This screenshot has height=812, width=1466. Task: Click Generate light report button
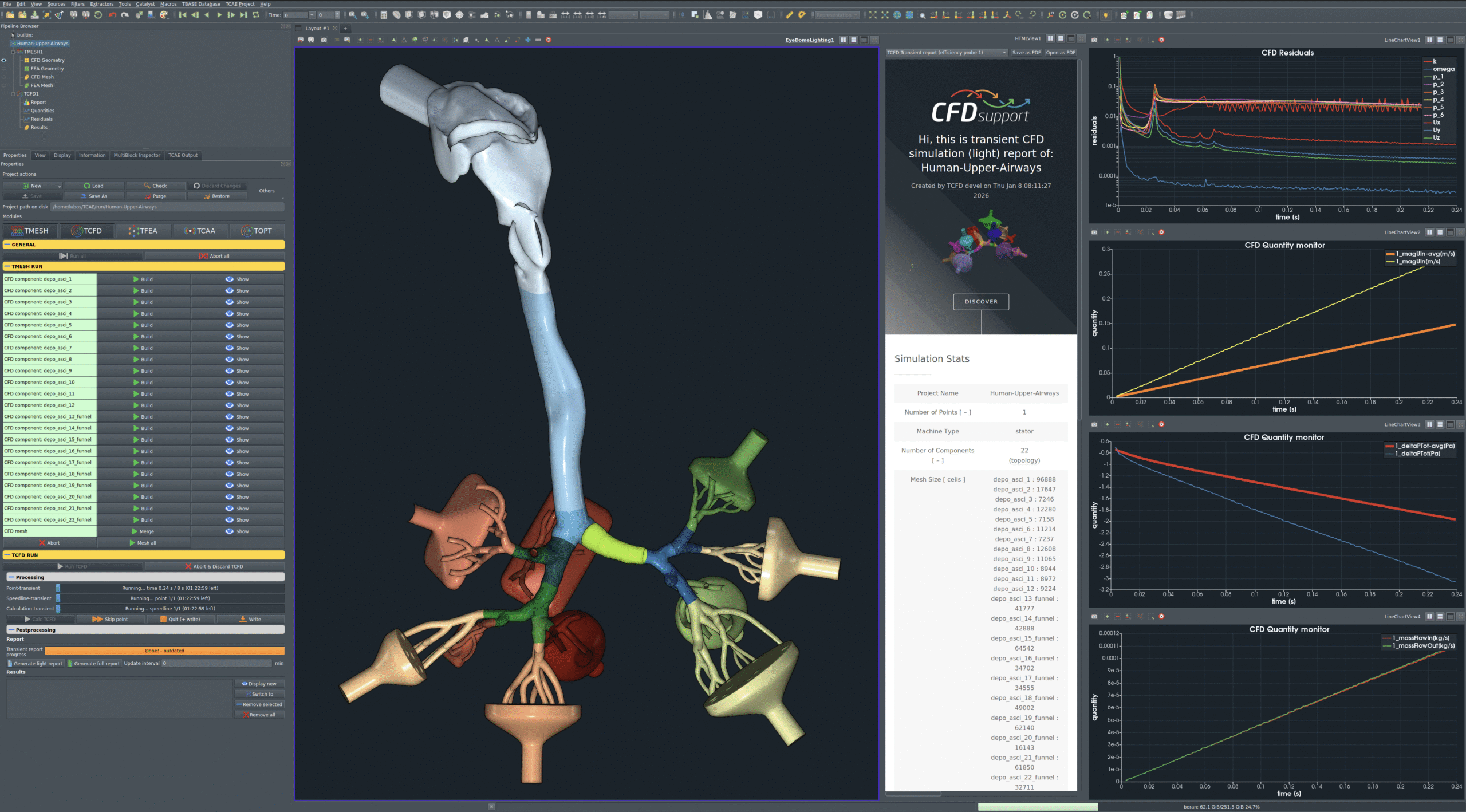[35, 664]
